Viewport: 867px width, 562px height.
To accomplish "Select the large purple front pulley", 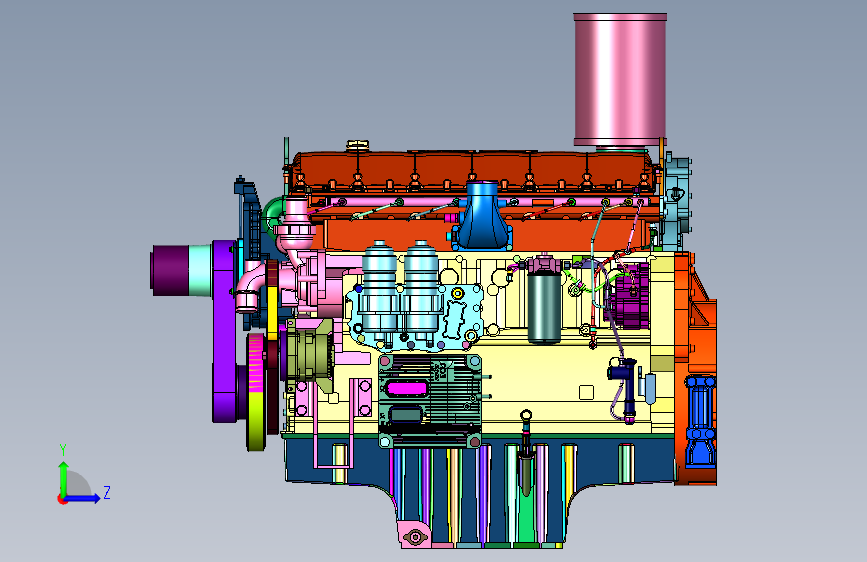I will (224, 332).
